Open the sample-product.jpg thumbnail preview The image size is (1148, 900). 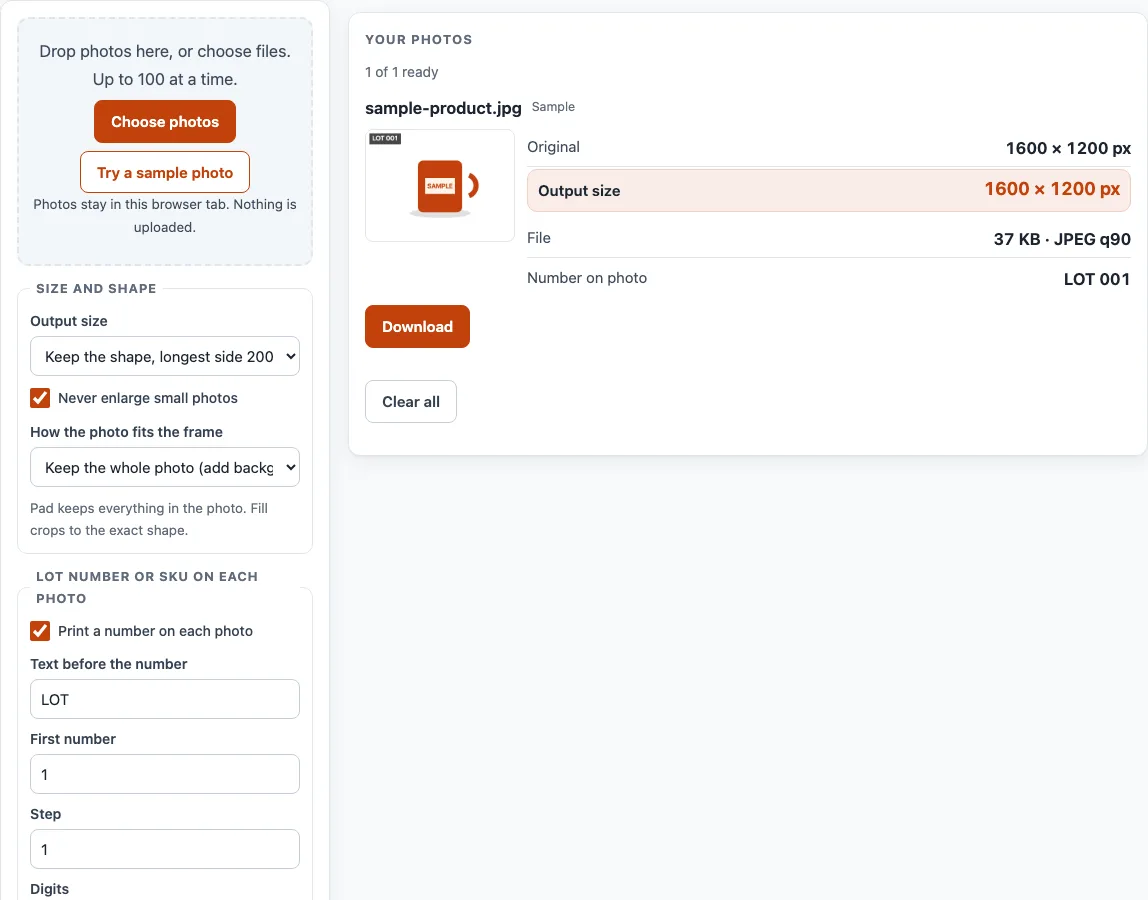pyautogui.click(x=440, y=185)
